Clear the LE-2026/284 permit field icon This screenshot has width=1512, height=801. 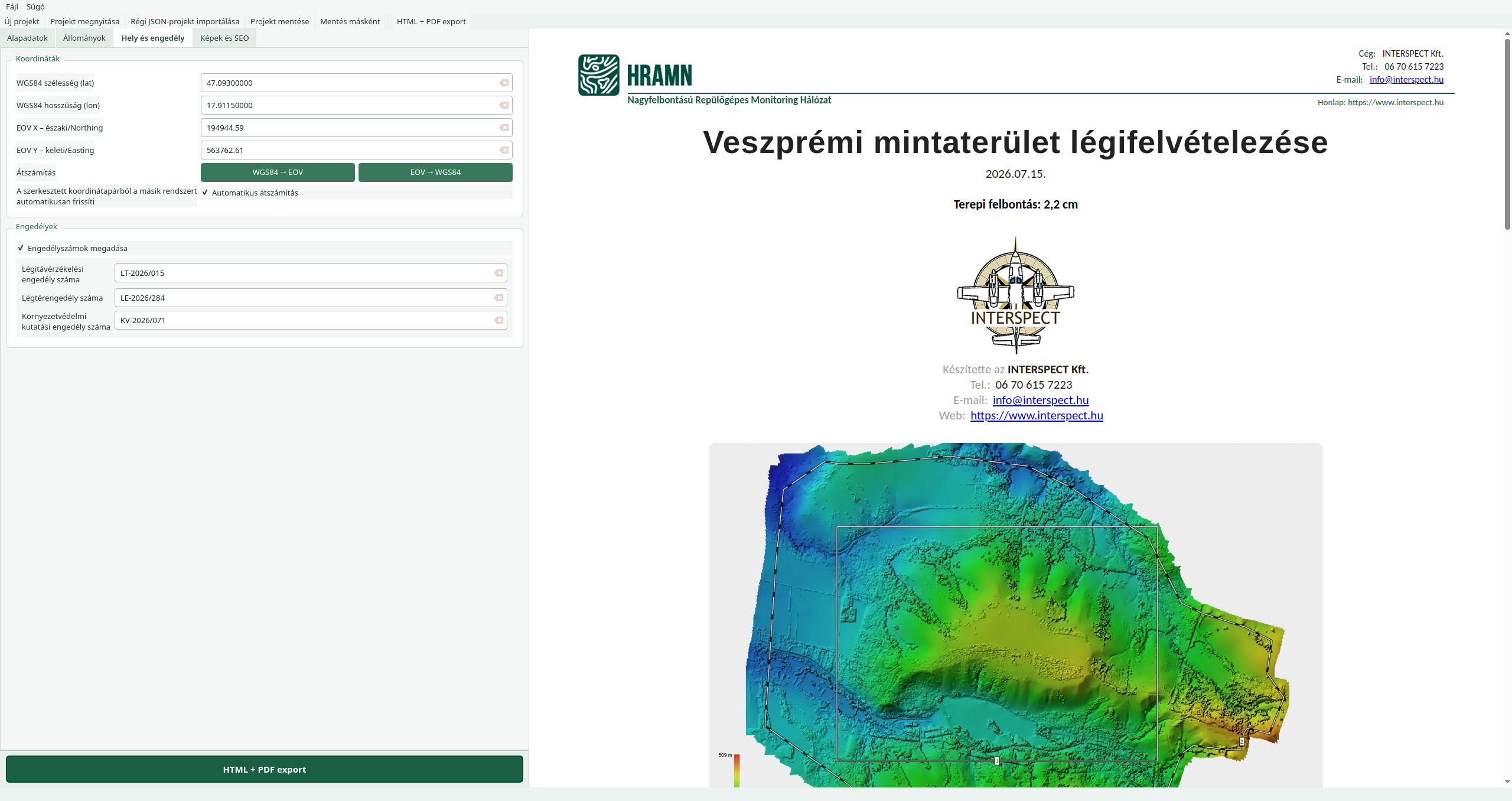point(498,298)
